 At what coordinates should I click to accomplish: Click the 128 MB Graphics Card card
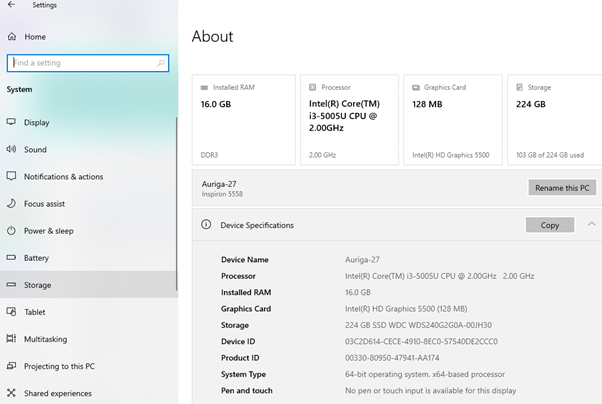point(453,120)
